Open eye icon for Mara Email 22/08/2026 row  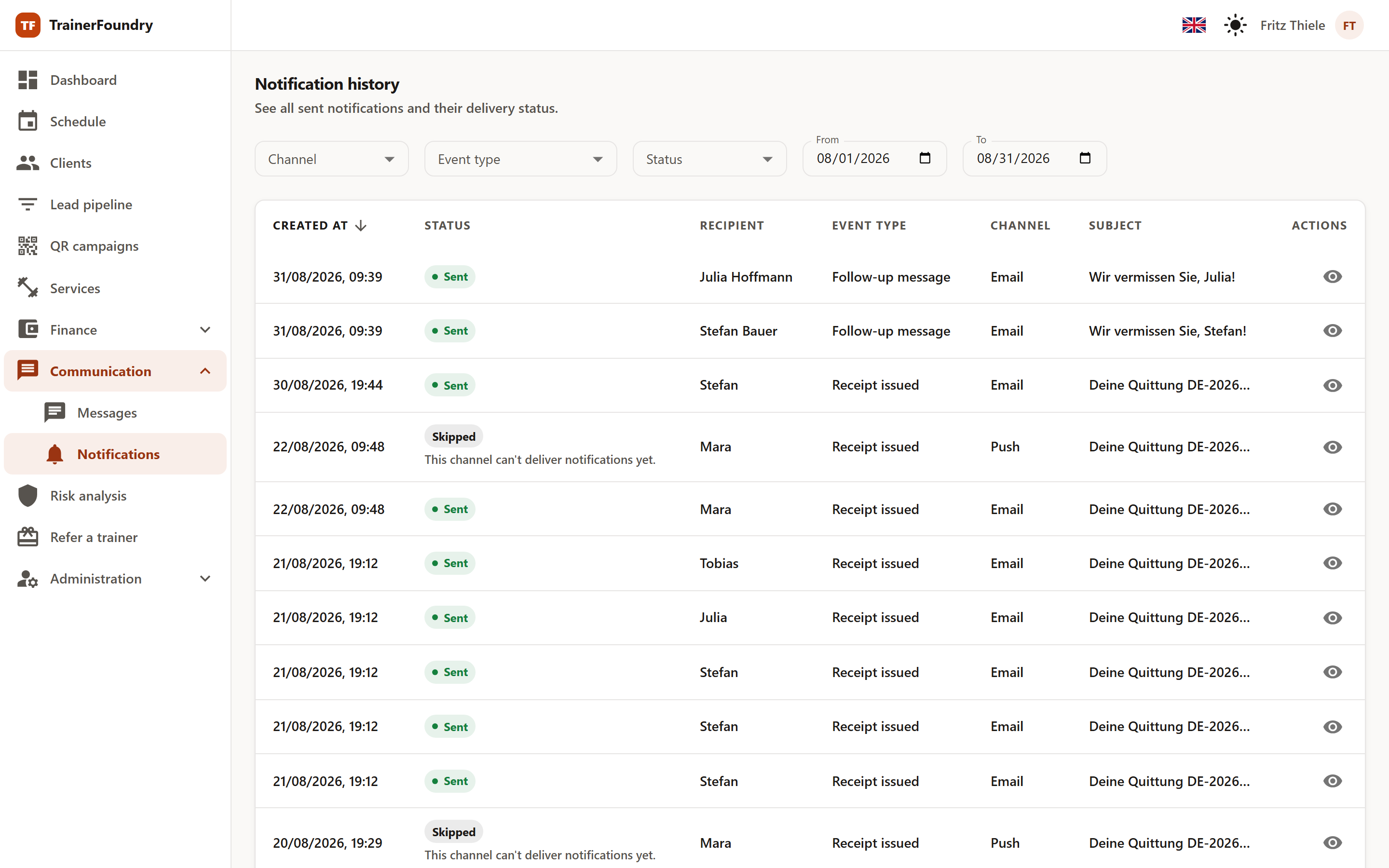click(1332, 509)
